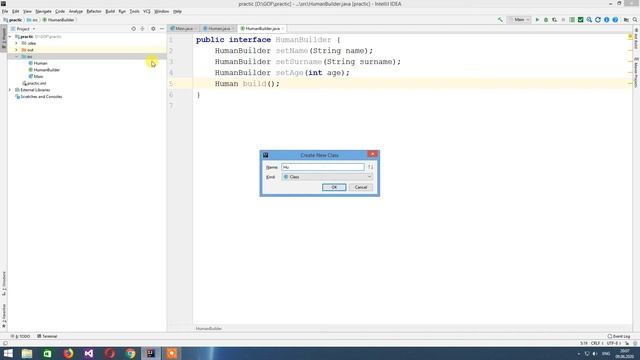Viewport: 640px width, 360px height.
Task: Click the Name field in Create New Class dialog
Action: (322, 167)
